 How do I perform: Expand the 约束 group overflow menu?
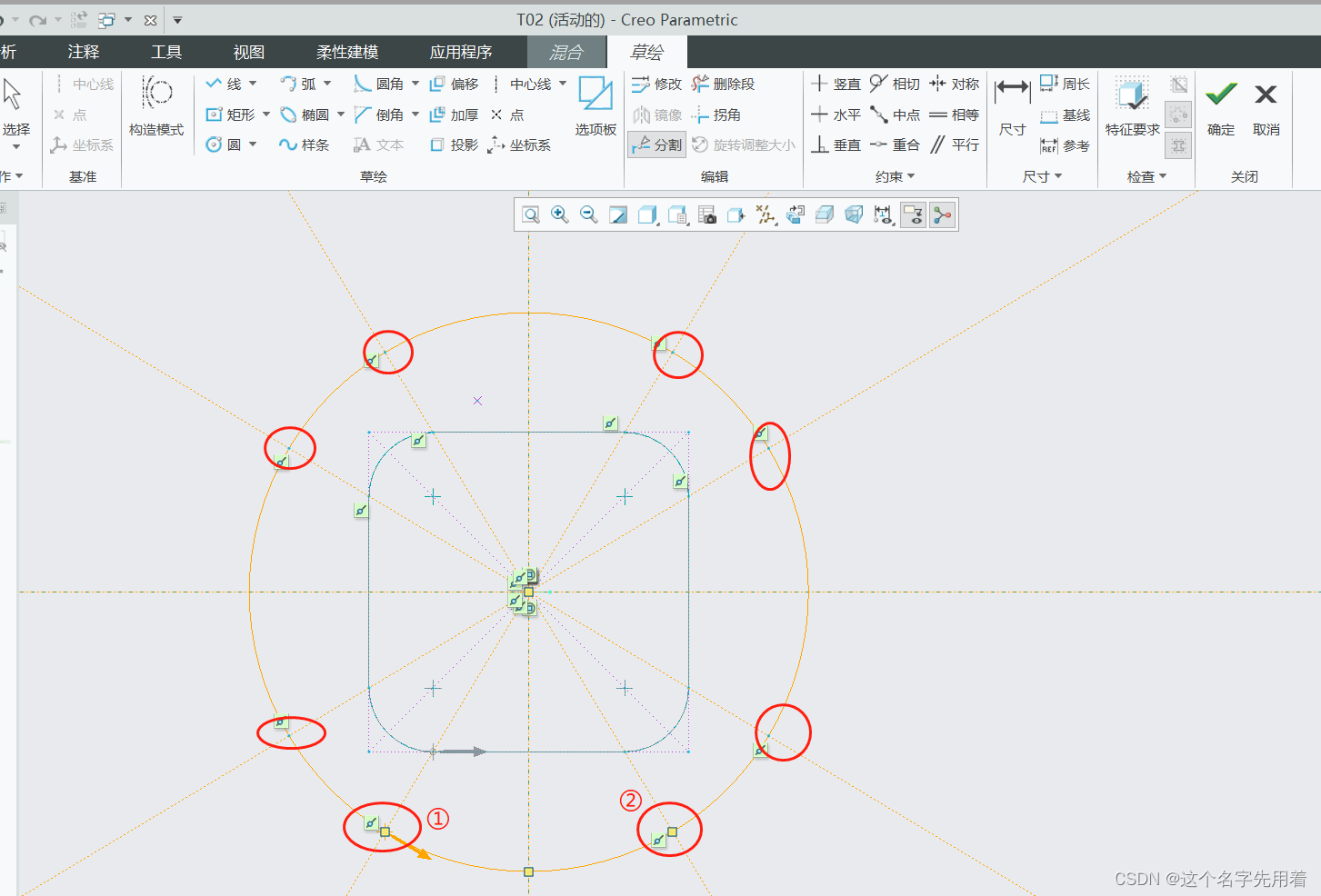click(896, 176)
